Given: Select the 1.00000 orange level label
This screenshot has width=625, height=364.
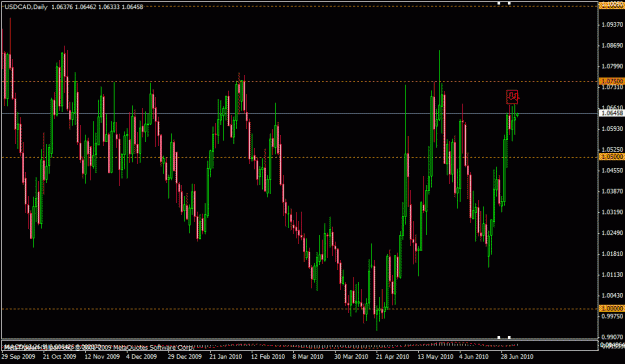Looking at the screenshot, I should coord(612,309).
